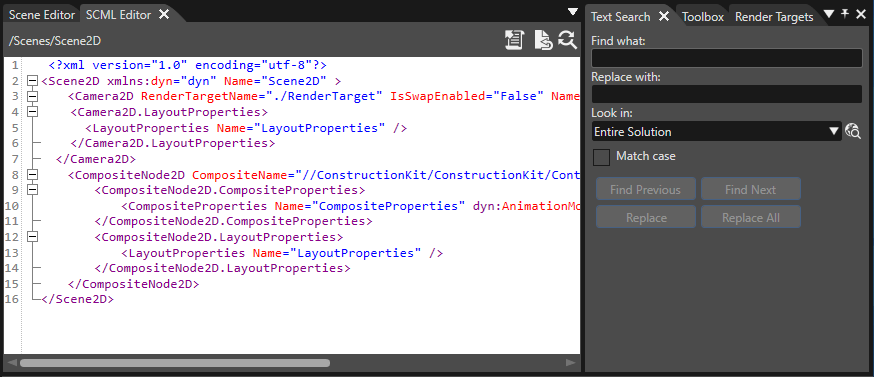
Task: Close the right side panel
Action: pos(861,14)
